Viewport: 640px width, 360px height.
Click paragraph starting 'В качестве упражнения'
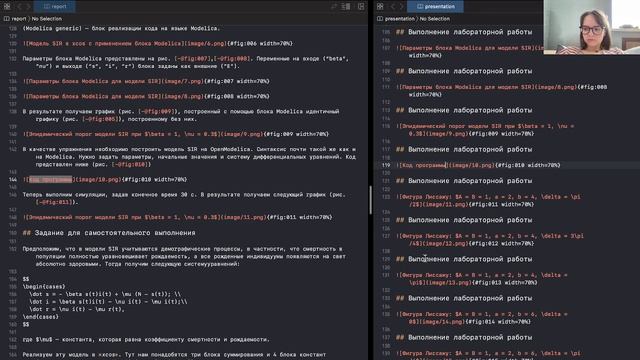pyautogui.click(x=189, y=157)
